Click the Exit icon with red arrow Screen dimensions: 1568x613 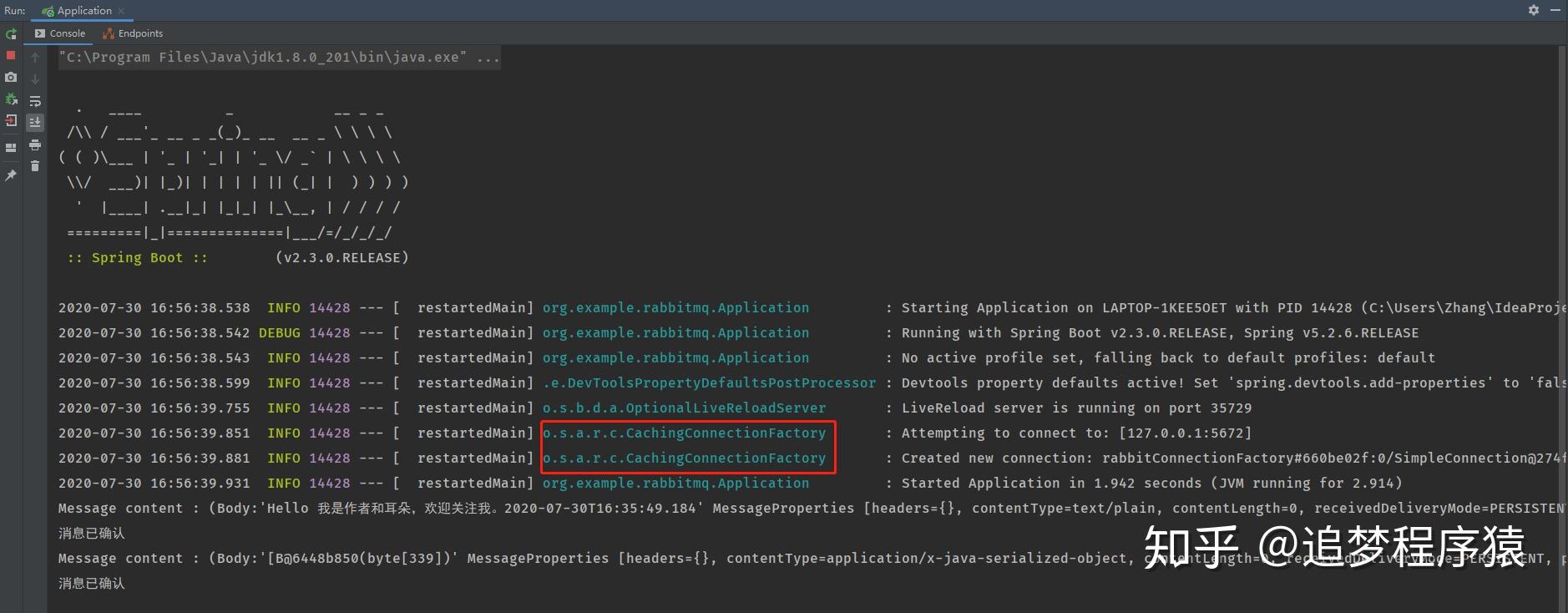(x=11, y=120)
